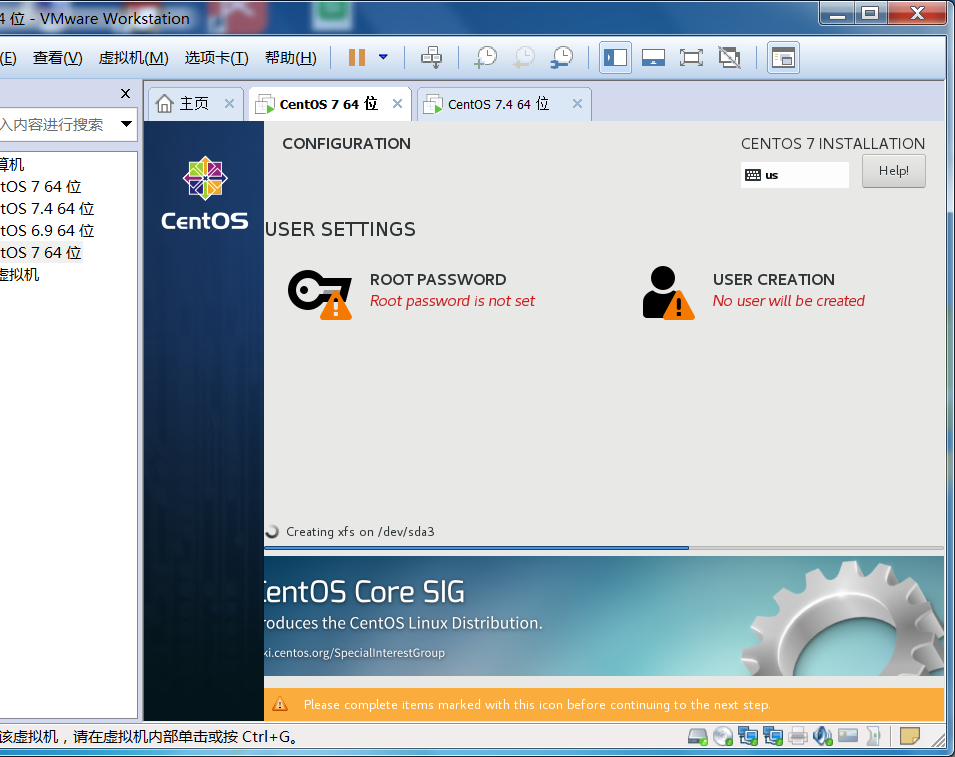955x757 pixels.
Task: Click the sound card status icon
Action: pos(822,737)
